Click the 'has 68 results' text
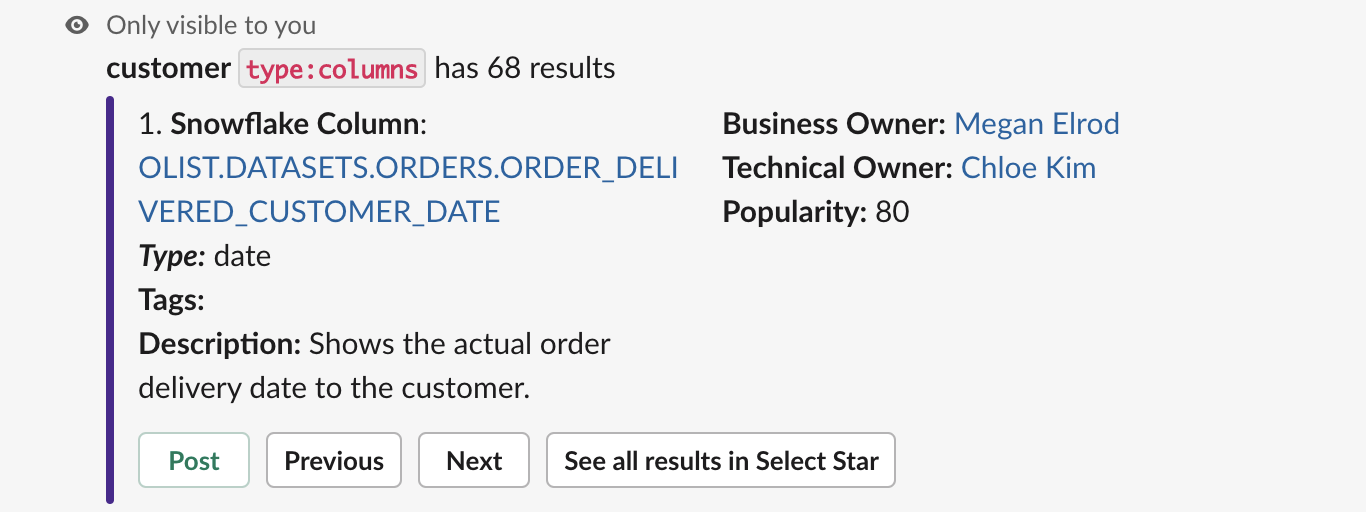Image resolution: width=1366 pixels, height=512 pixels. [x=525, y=69]
